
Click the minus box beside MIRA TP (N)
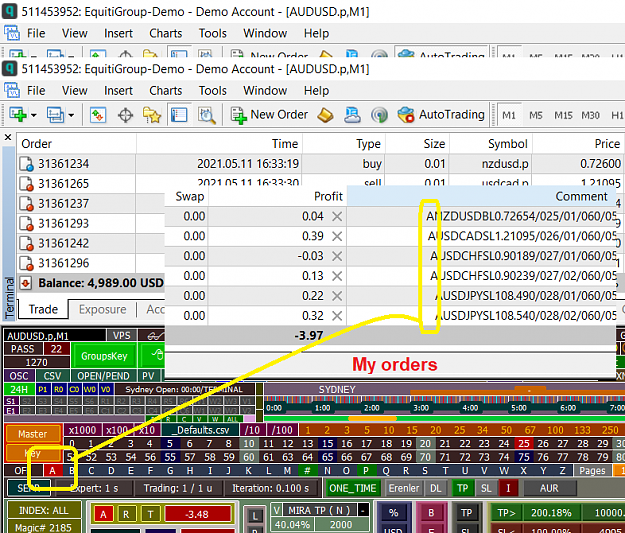(364, 510)
